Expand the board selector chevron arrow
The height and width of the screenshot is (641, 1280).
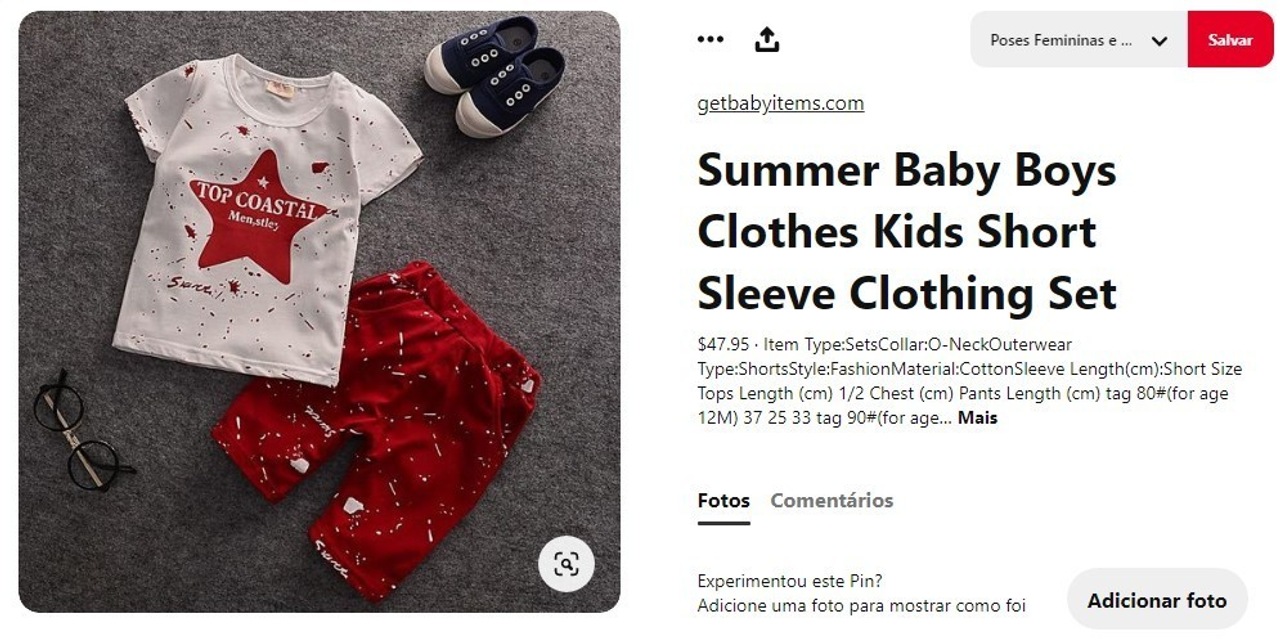pyautogui.click(x=1159, y=41)
